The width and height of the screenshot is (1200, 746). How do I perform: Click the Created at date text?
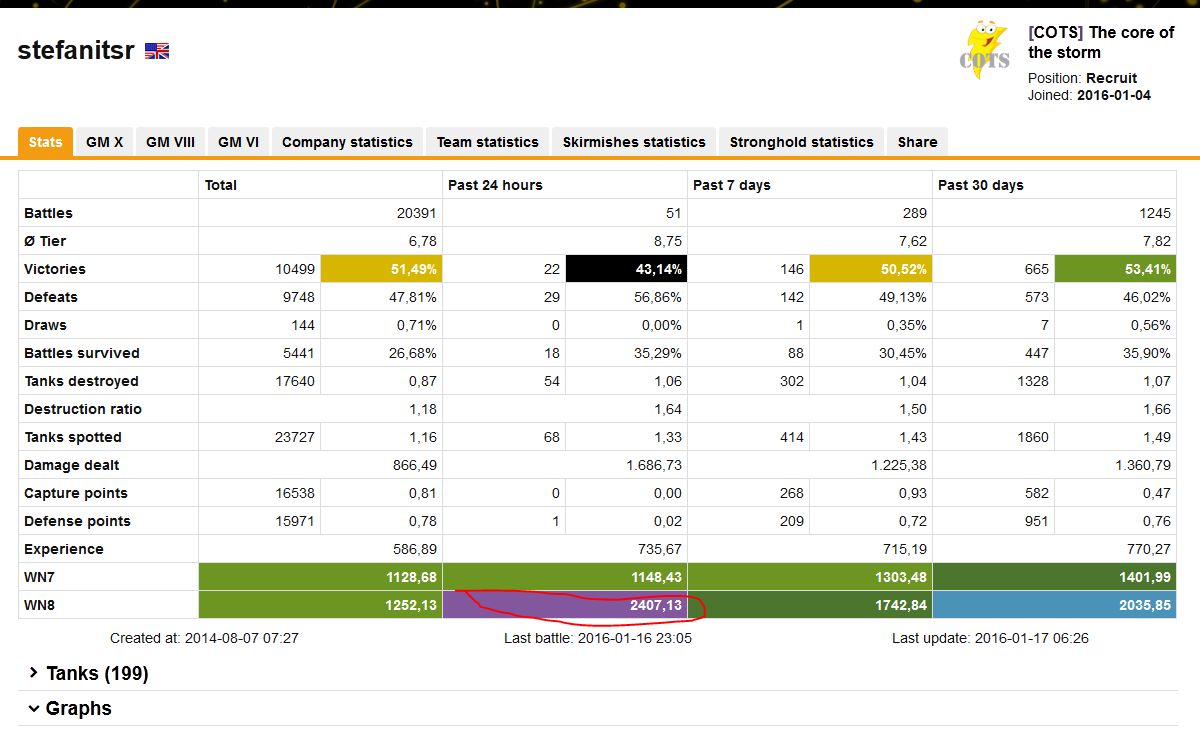coord(204,638)
